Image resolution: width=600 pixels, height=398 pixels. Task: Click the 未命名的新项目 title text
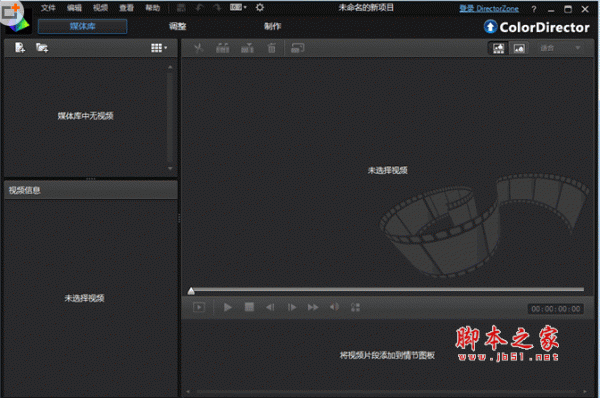(366, 8)
